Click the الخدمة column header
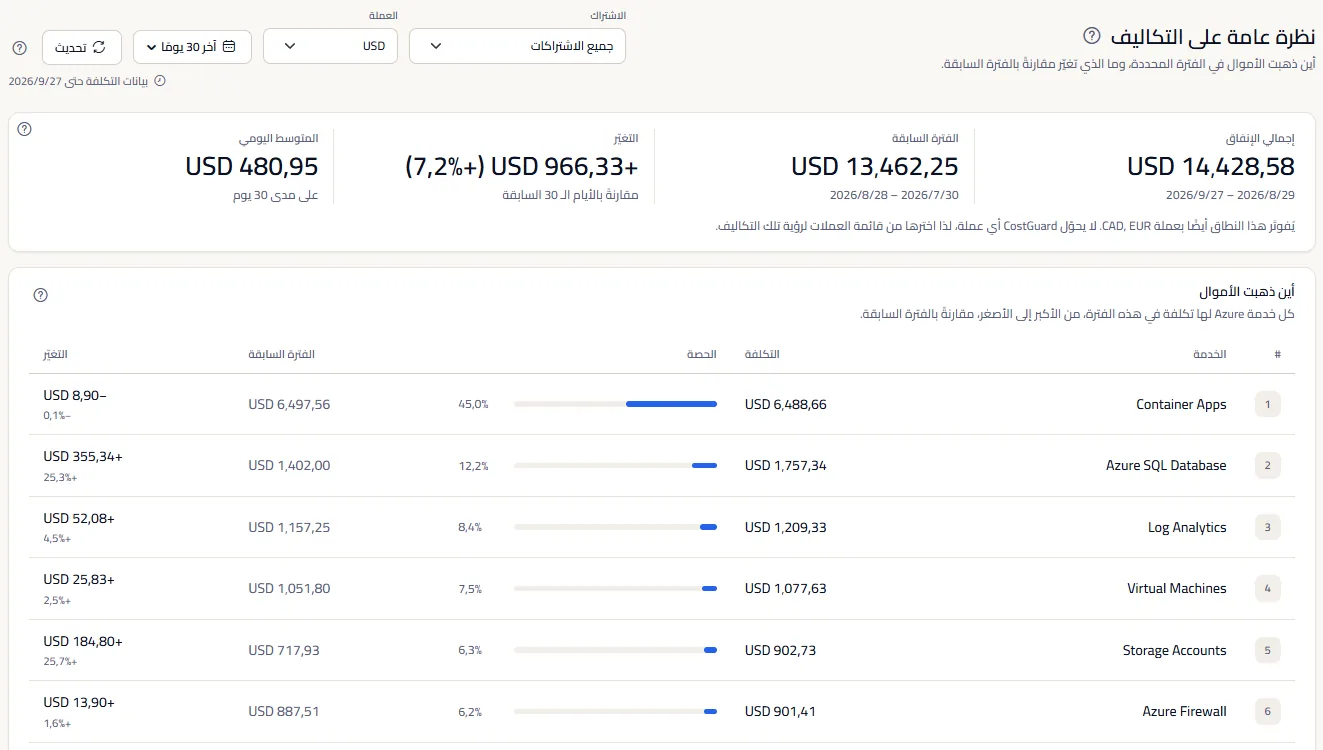This screenshot has width=1323, height=750. point(1210,355)
